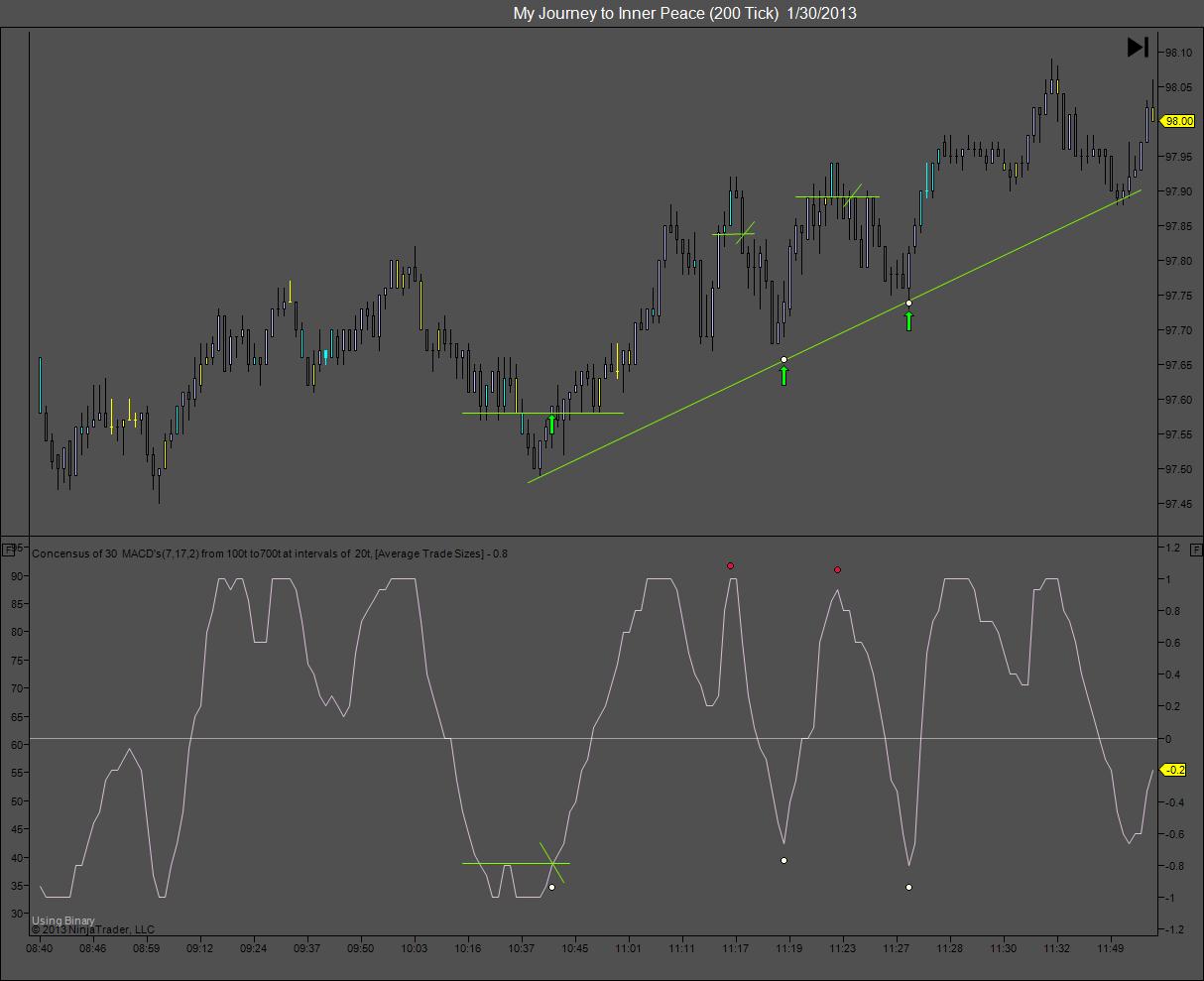This screenshot has height=981, width=1204.
Task: Select the green horizontal line near 97.89
Action: coord(837,196)
